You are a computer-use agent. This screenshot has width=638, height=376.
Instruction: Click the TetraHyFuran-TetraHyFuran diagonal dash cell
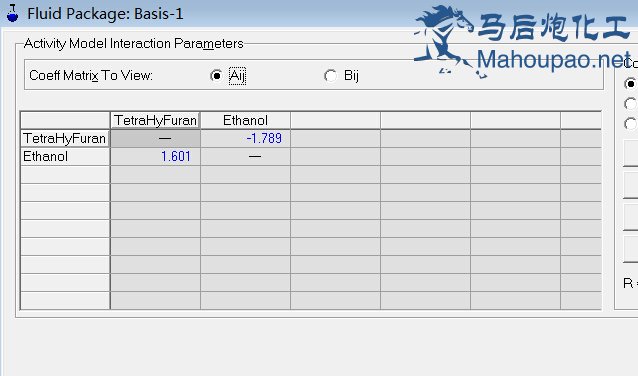tap(155, 138)
